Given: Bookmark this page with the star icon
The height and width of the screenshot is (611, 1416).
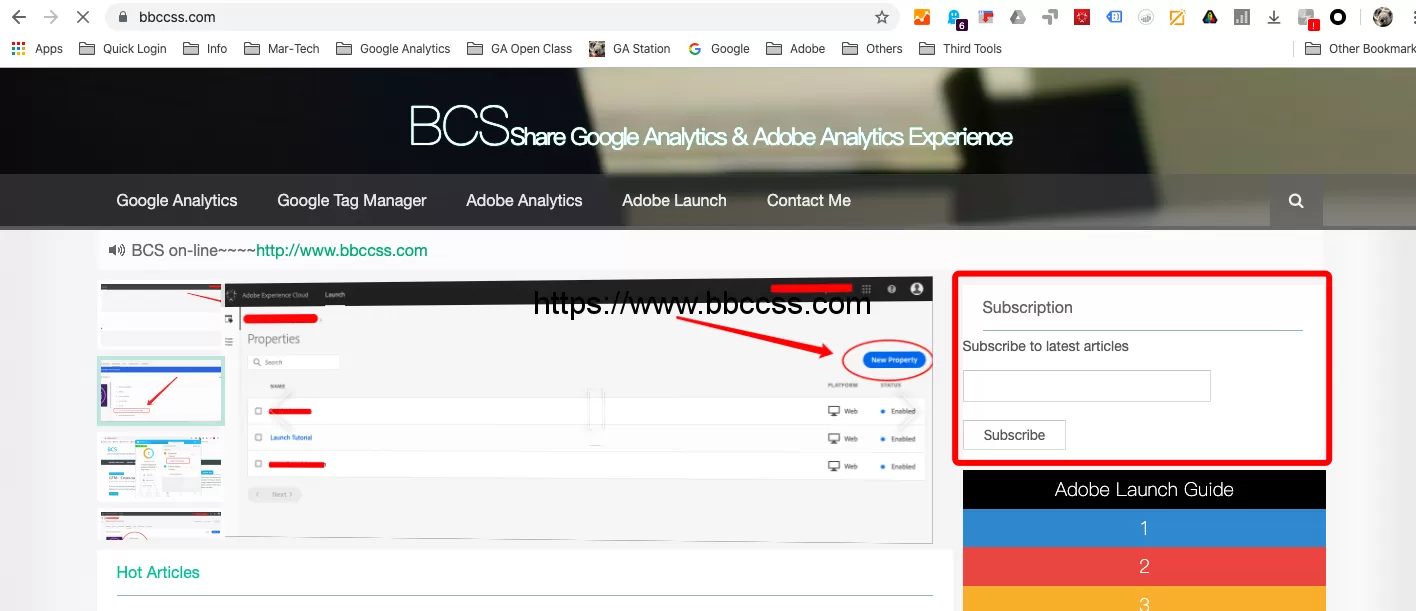Looking at the screenshot, I should [x=881, y=17].
